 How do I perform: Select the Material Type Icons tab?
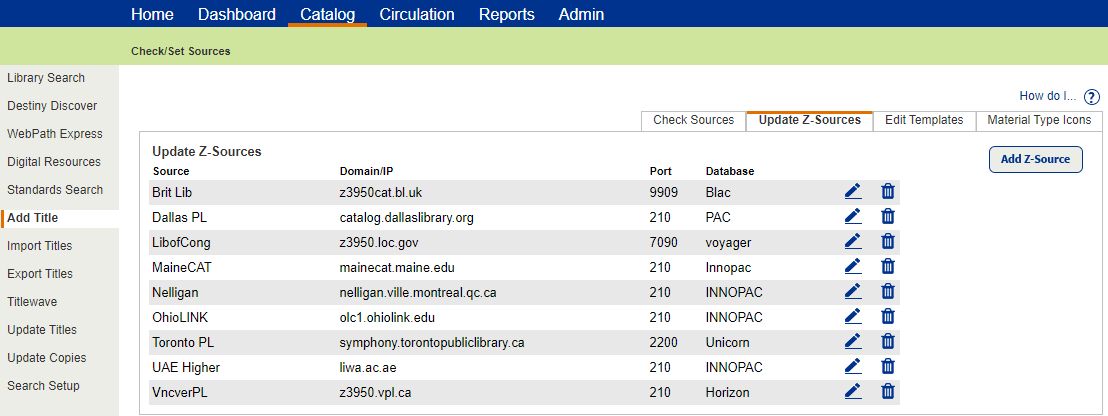point(1039,120)
